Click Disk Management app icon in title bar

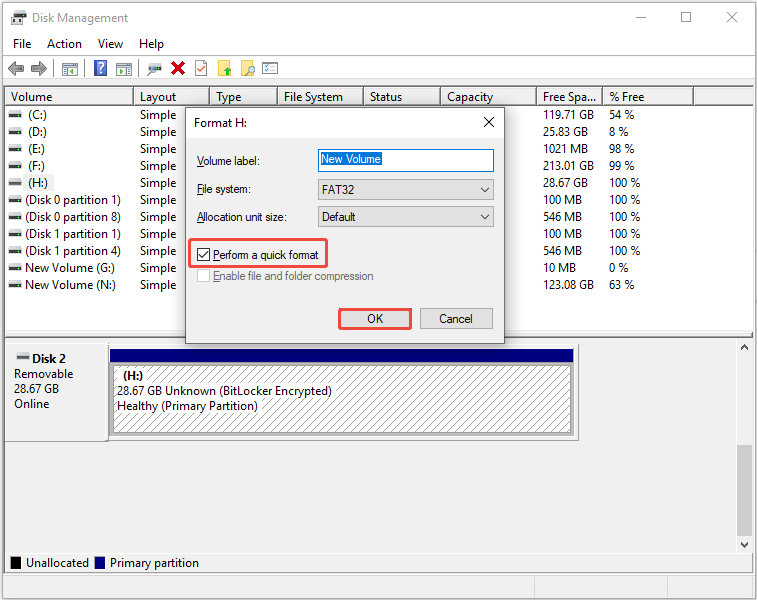point(18,18)
